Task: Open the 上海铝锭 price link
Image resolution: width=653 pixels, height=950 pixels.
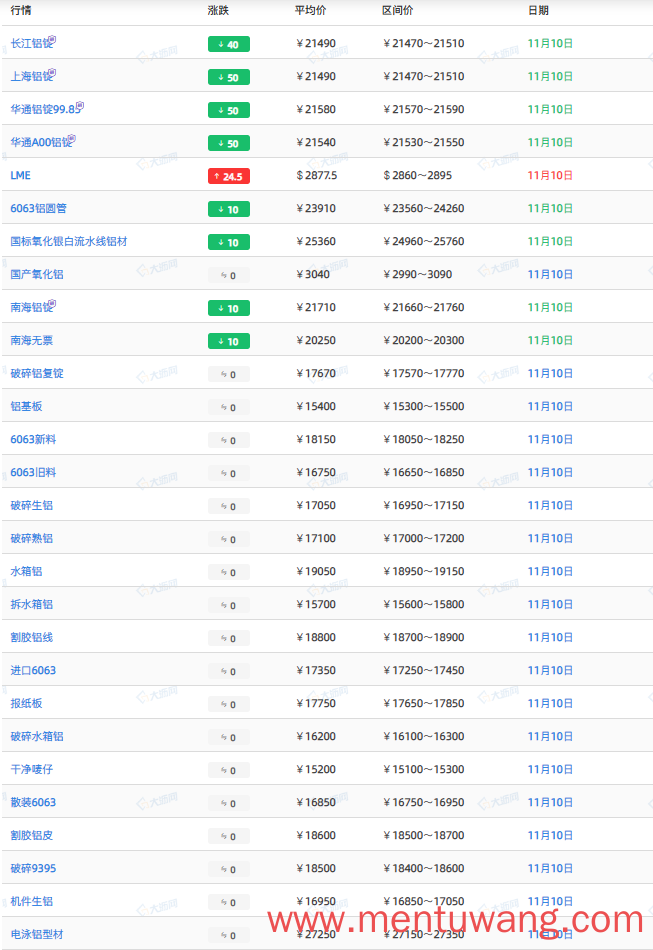Action: click(x=32, y=76)
